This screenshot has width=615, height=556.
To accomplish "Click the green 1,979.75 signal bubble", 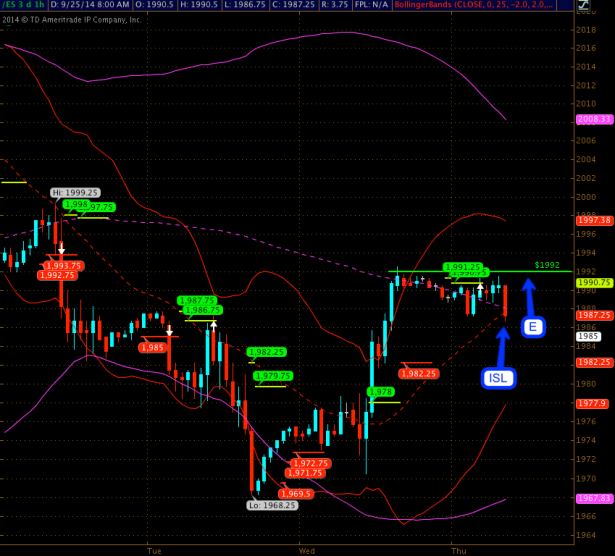I will pyautogui.click(x=273, y=376).
